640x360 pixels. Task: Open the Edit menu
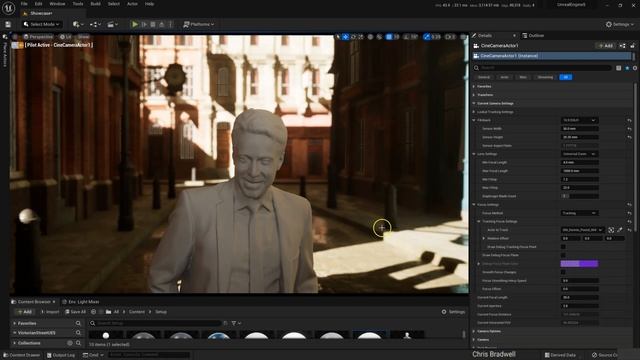click(x=38, y=4)
